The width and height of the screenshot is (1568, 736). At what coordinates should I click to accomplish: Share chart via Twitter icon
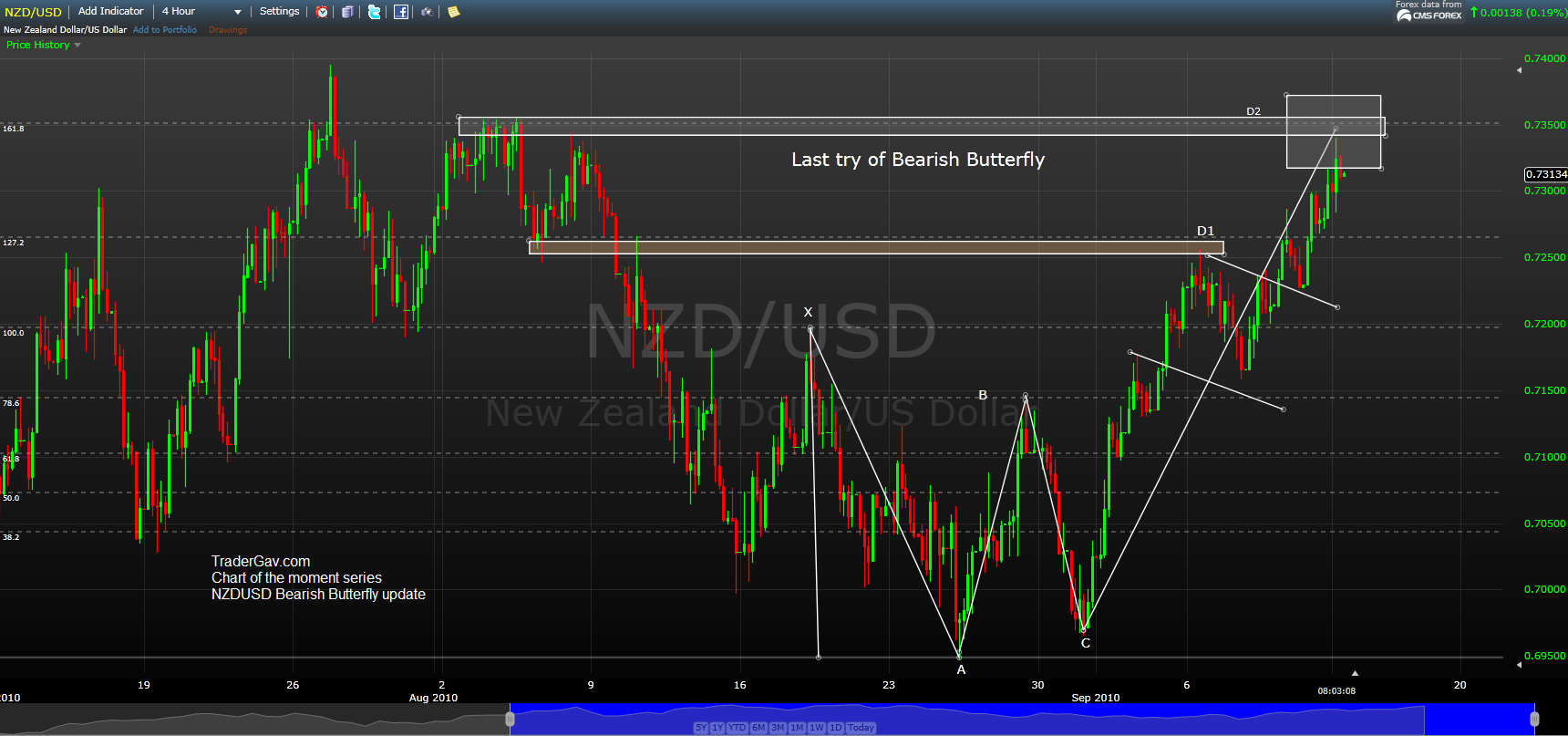(x=374, y=12)
